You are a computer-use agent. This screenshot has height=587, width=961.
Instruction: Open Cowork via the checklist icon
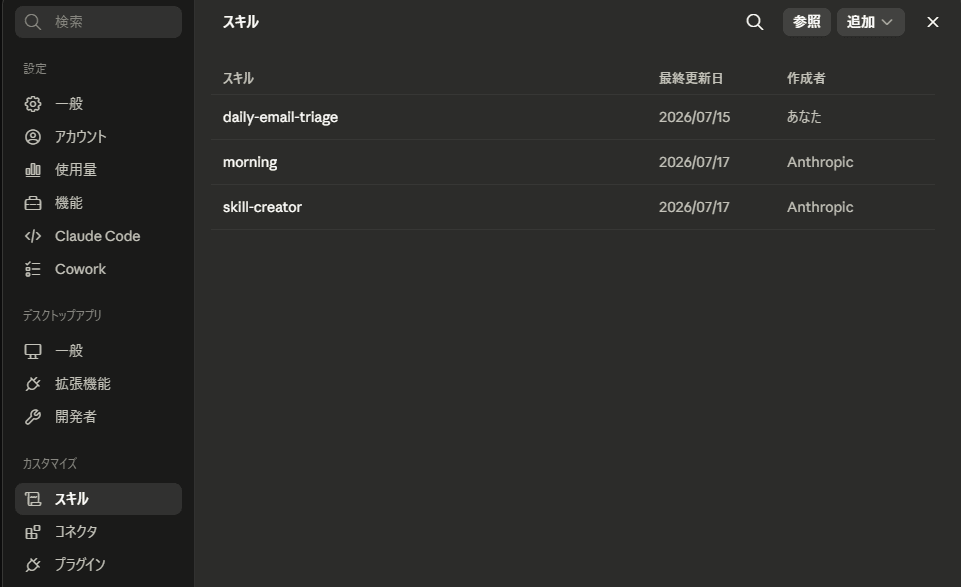pos(33,269)
